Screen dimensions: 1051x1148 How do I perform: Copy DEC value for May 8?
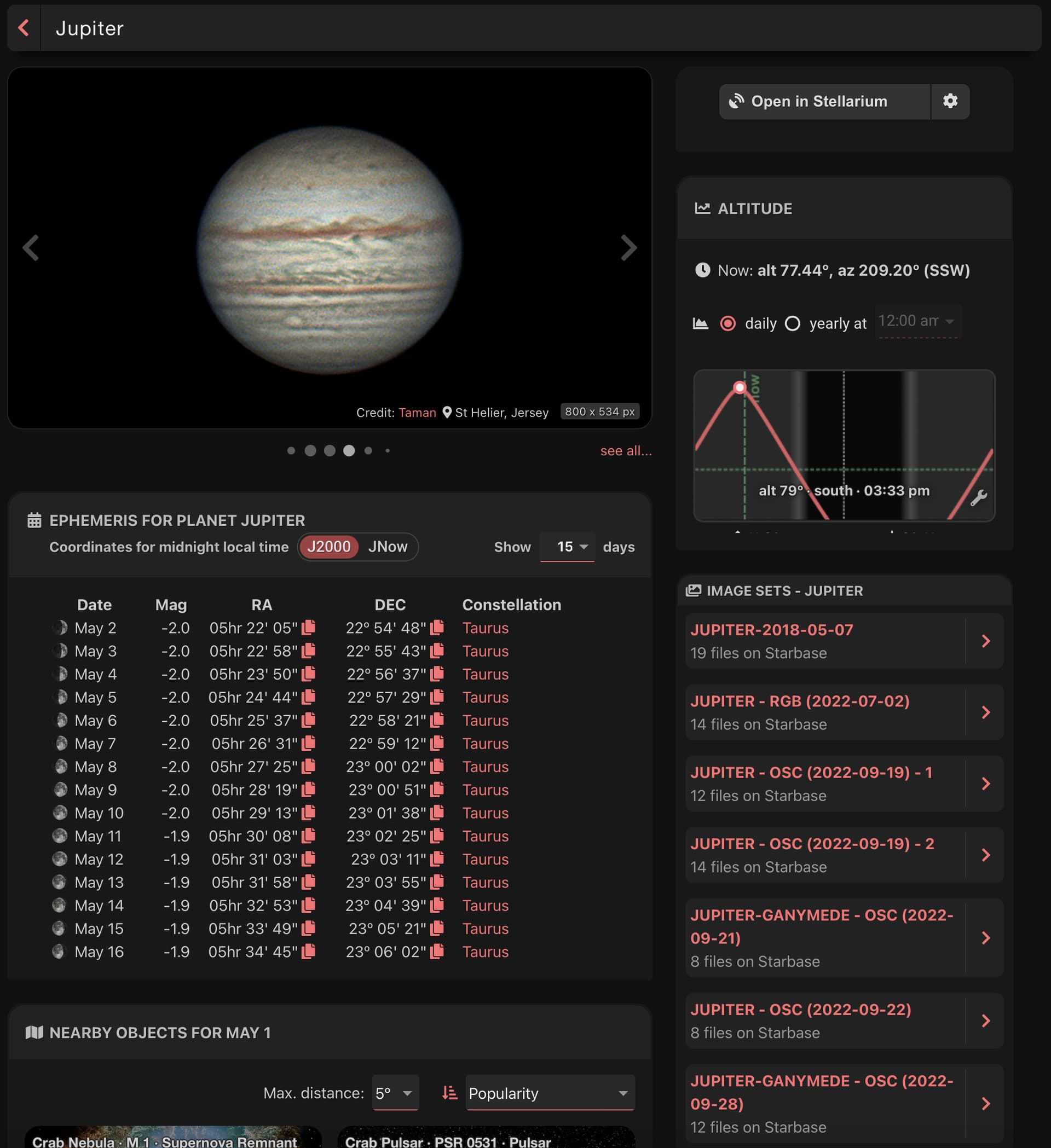point(437,767)
